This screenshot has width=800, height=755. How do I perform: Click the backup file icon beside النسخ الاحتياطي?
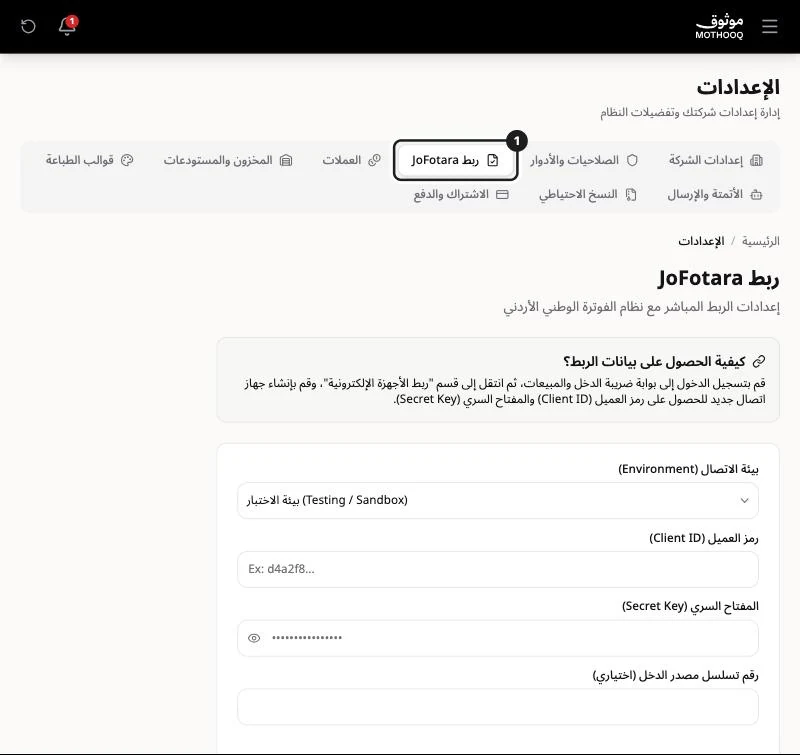(631, 194)
